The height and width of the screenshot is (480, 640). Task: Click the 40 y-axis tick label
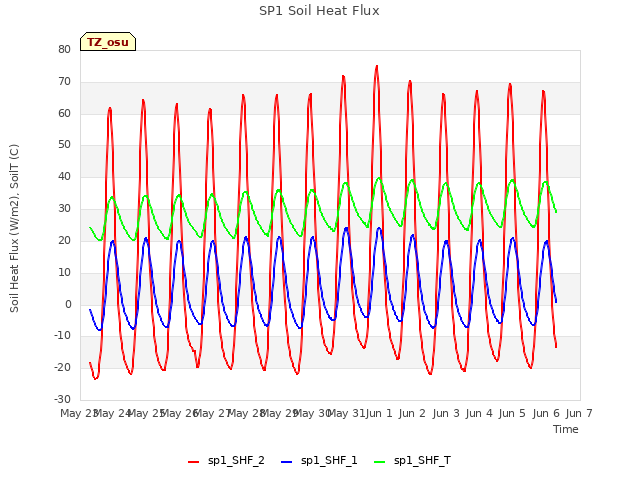pos(64,176)
